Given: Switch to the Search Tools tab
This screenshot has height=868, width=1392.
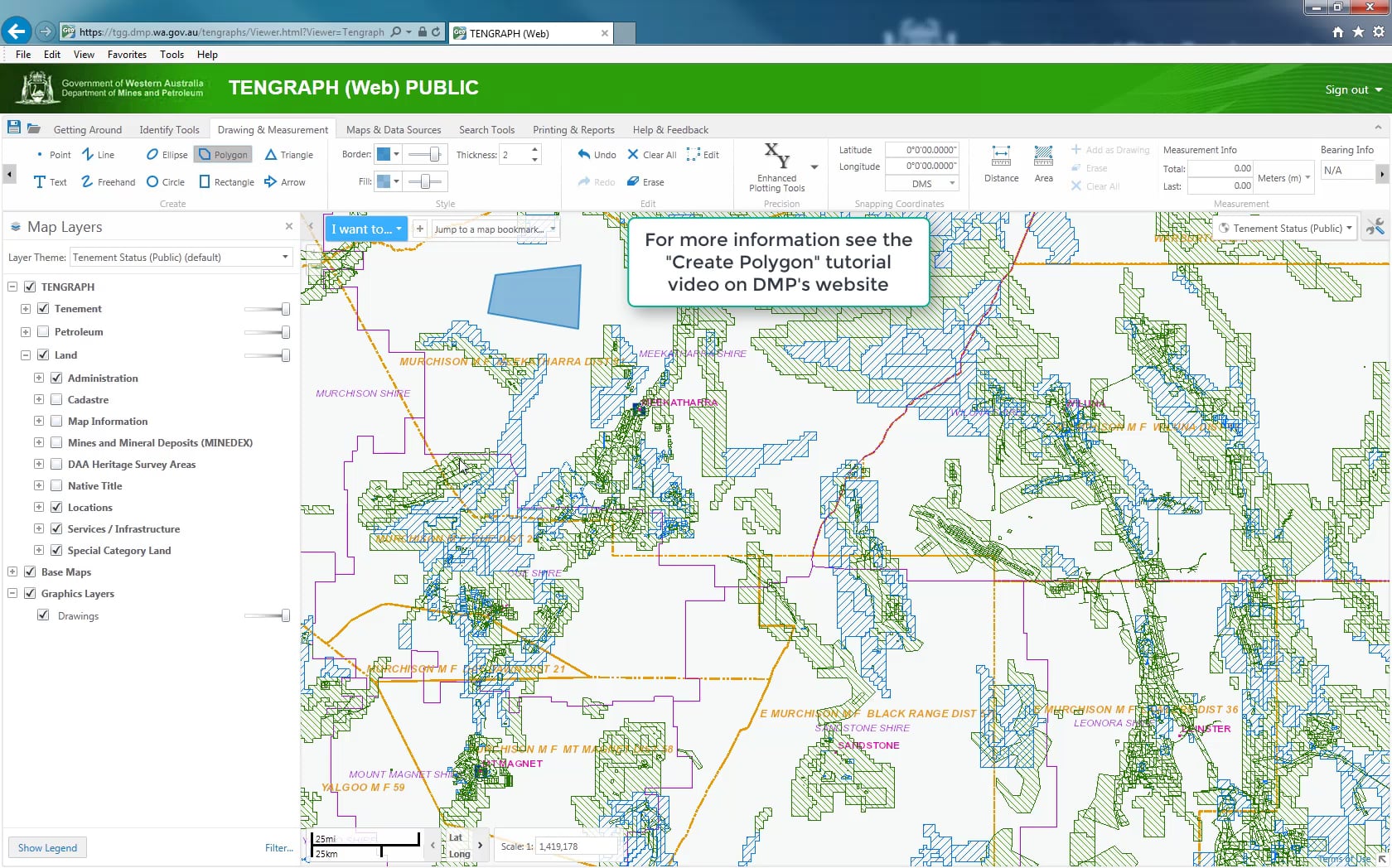Looking at the screenshot, I should pyautogui.click(x=486, y=129).
